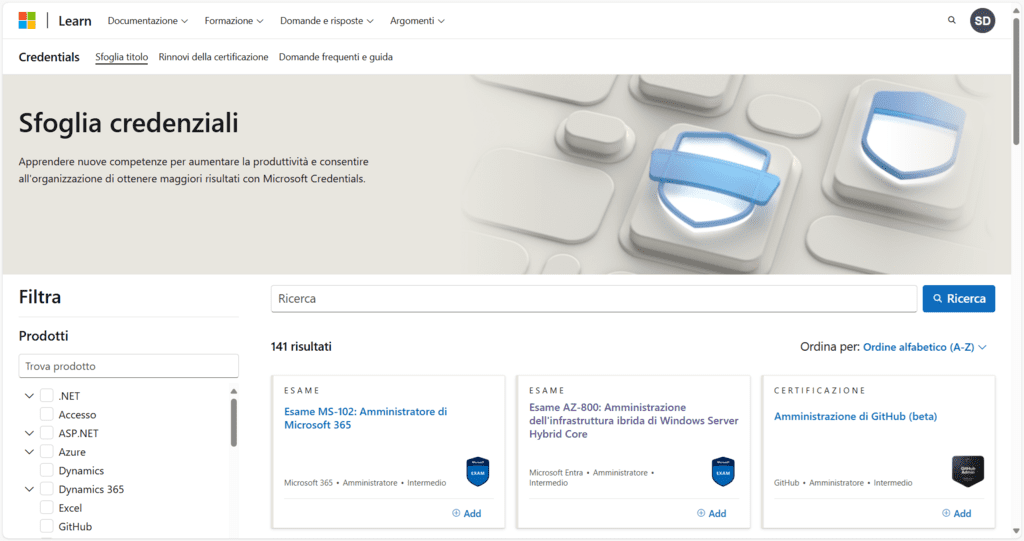Expand the Azure product tree
1024x541 pixels.
pyautogui.click(x=29, y=451)
